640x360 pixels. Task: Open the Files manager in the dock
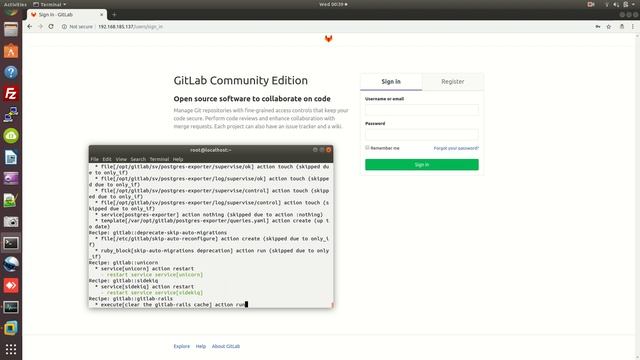click(11, 30)
